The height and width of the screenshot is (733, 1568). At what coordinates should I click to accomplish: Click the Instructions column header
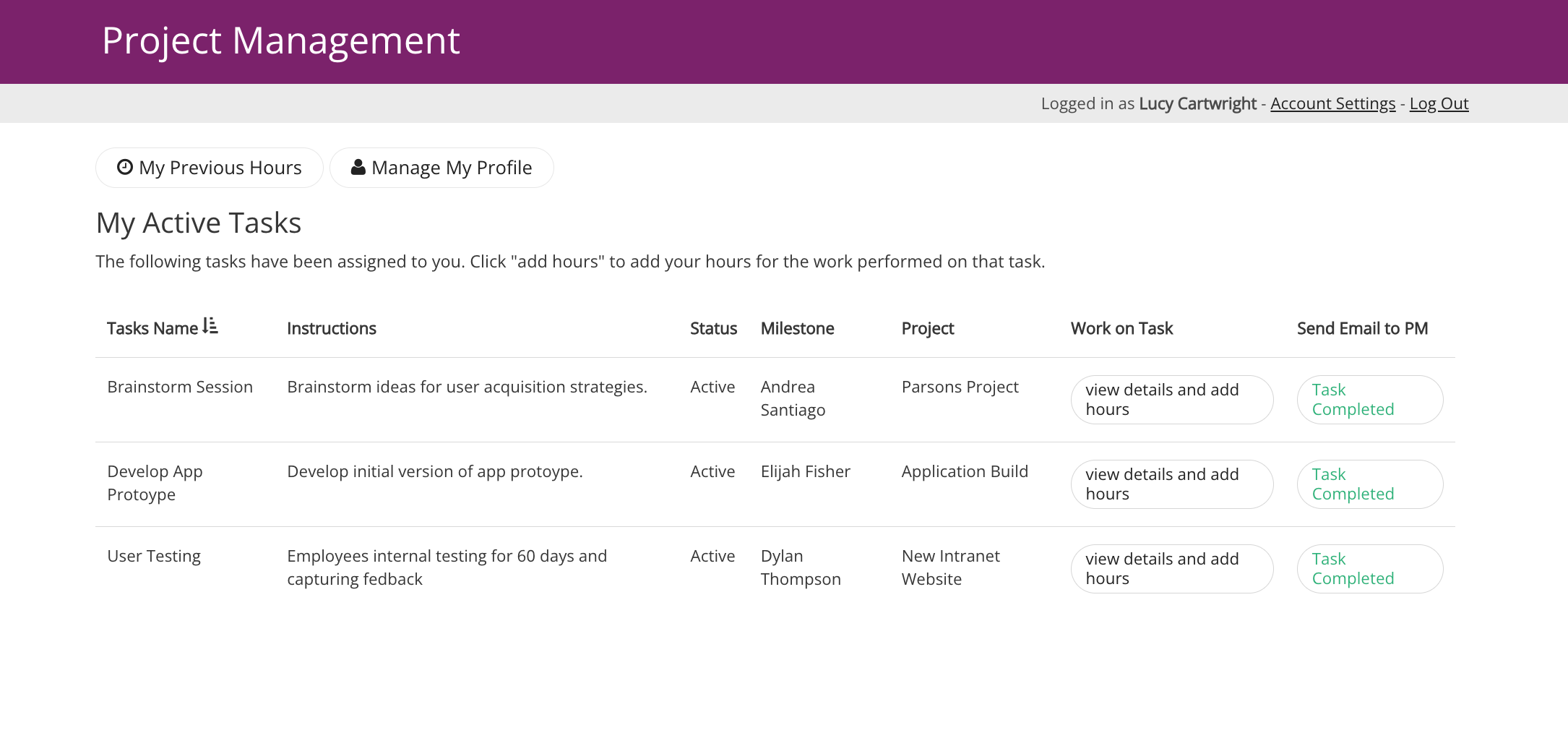[332, 328]
